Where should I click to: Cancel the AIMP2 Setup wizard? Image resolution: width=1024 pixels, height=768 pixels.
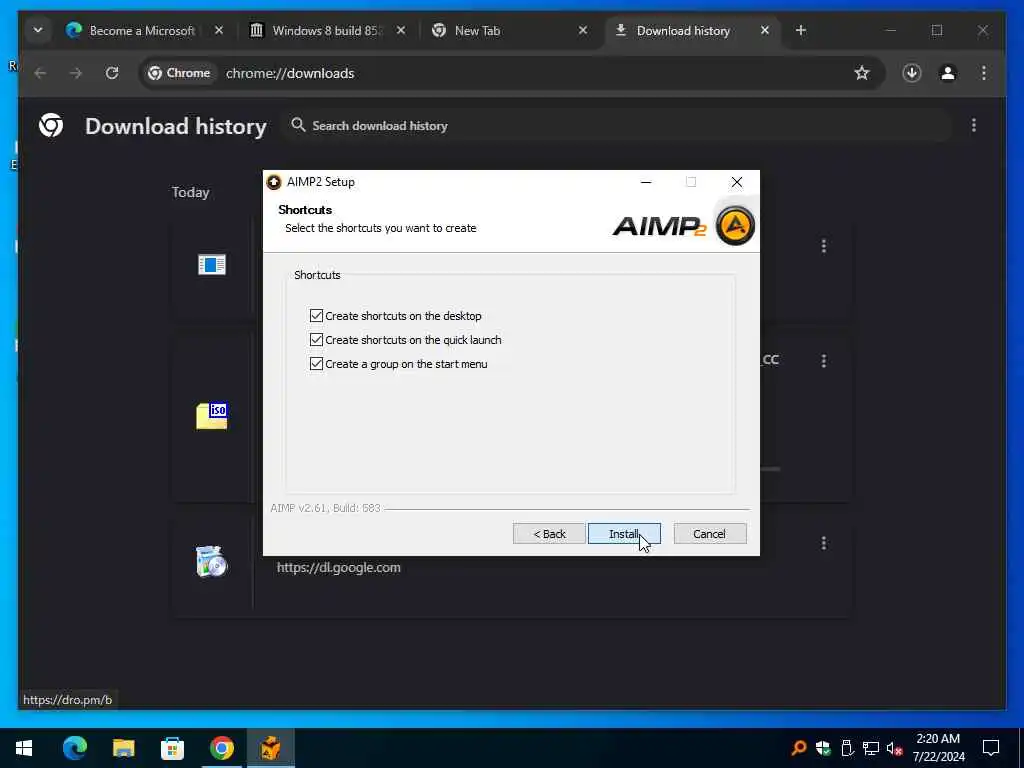click(709, 534)
